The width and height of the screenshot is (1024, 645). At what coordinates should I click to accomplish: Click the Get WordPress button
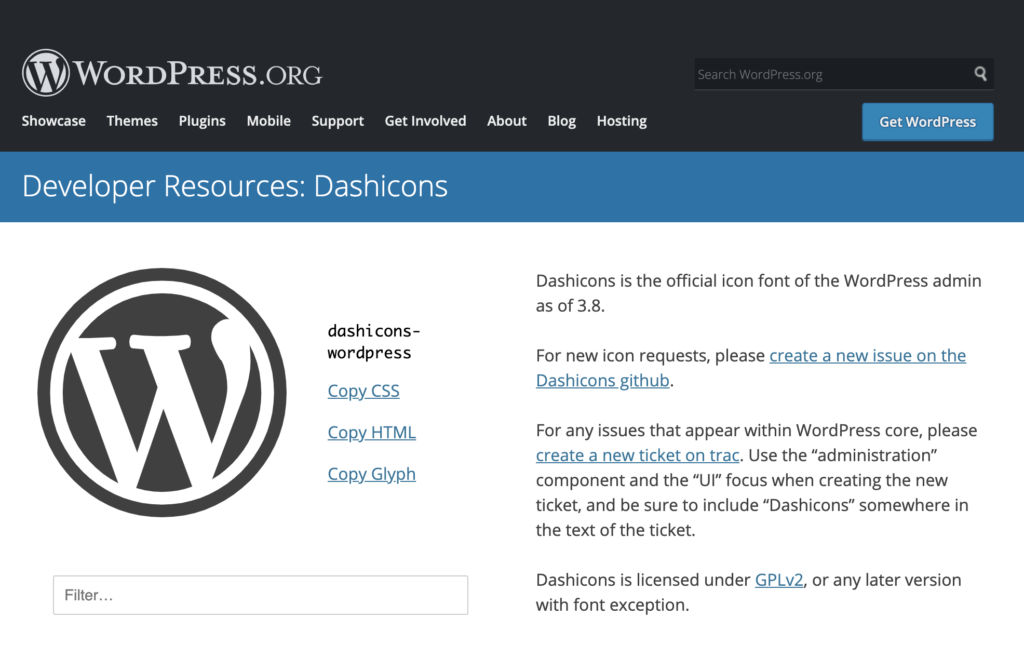tap(927, 122)
